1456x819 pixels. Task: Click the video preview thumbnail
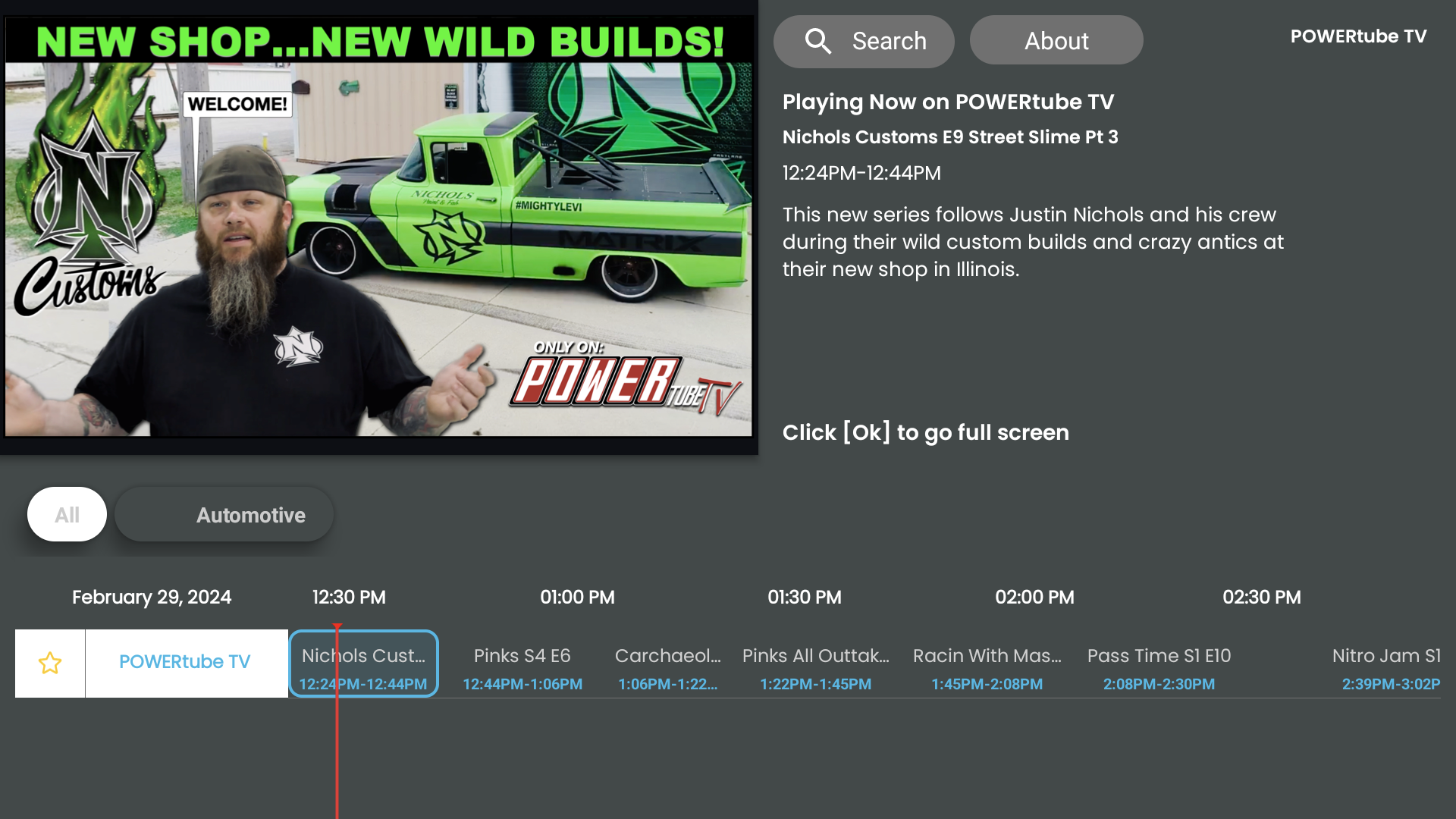(x=379, y=227)
